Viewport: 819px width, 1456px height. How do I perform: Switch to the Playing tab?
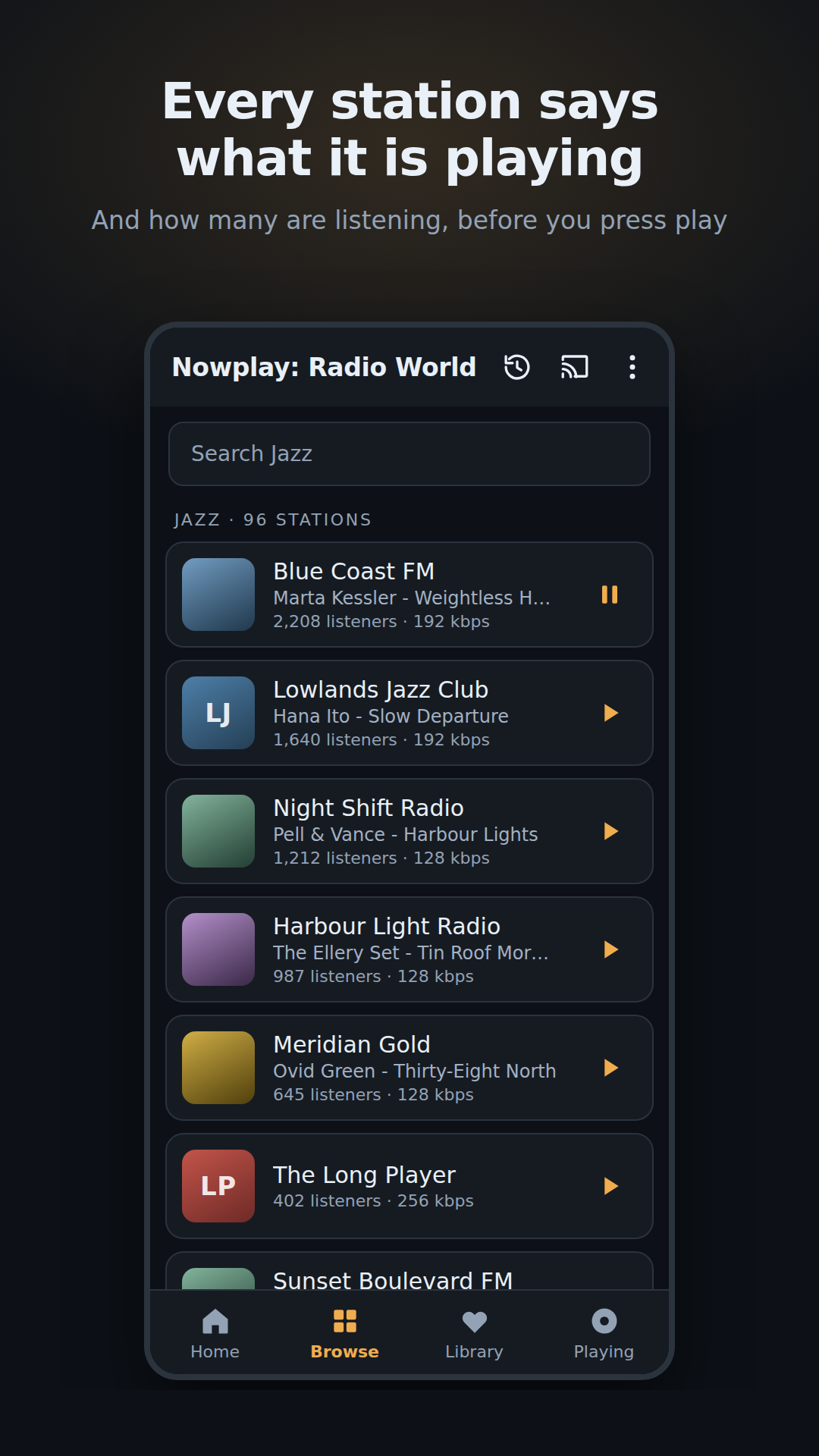coord(604,1335)
